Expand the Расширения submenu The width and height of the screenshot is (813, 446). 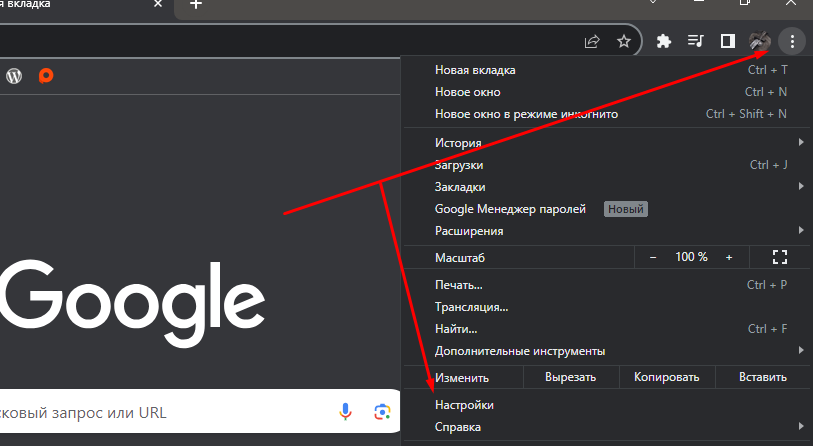(x=607, y=231)
